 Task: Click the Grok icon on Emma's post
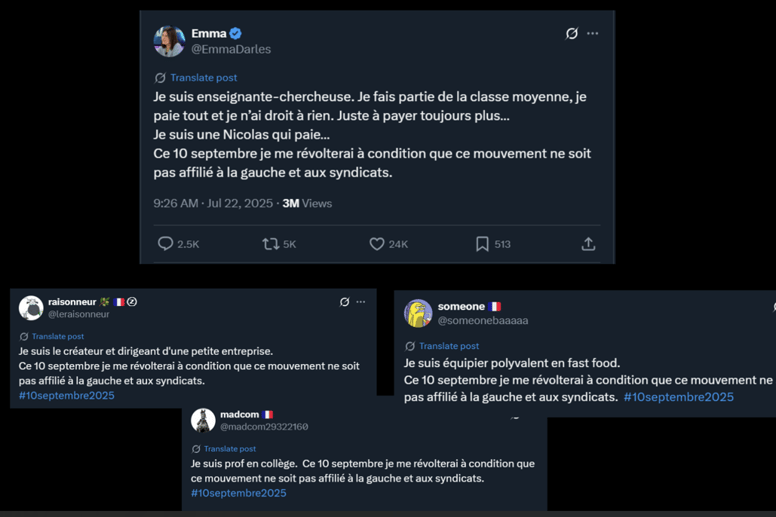(571, 33)
